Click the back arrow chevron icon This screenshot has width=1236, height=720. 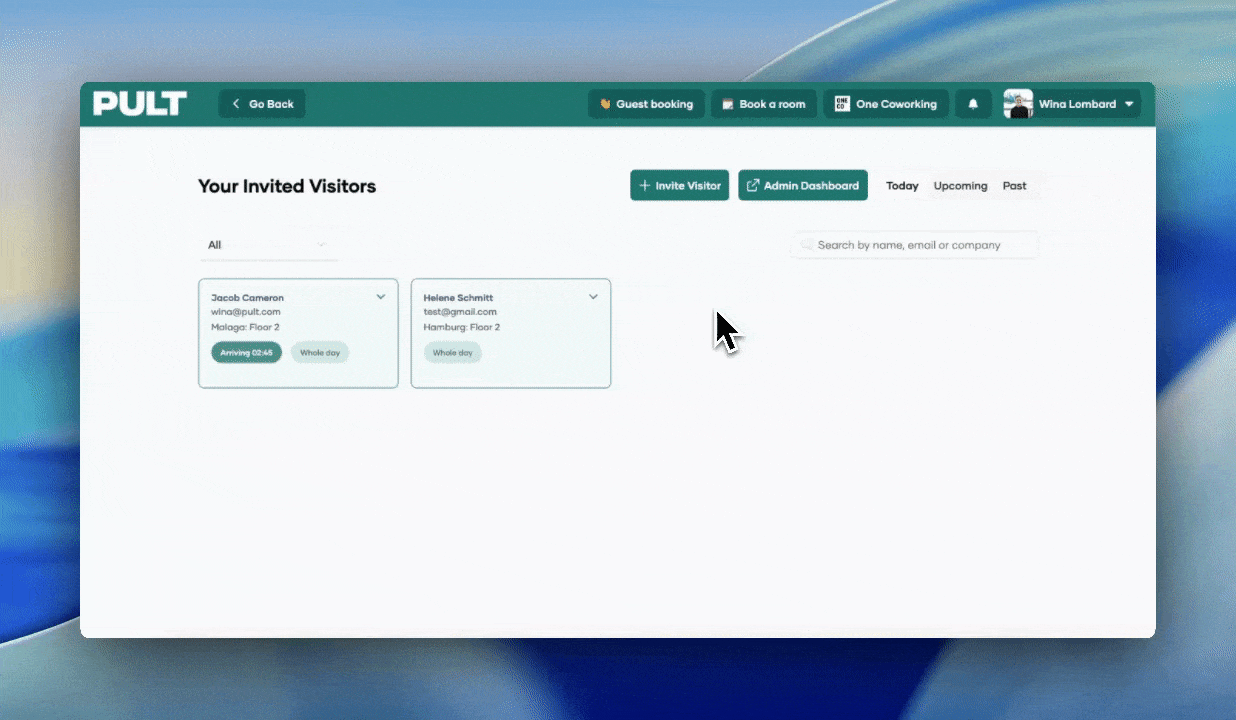pyautogui.click(x=236, y=104)
